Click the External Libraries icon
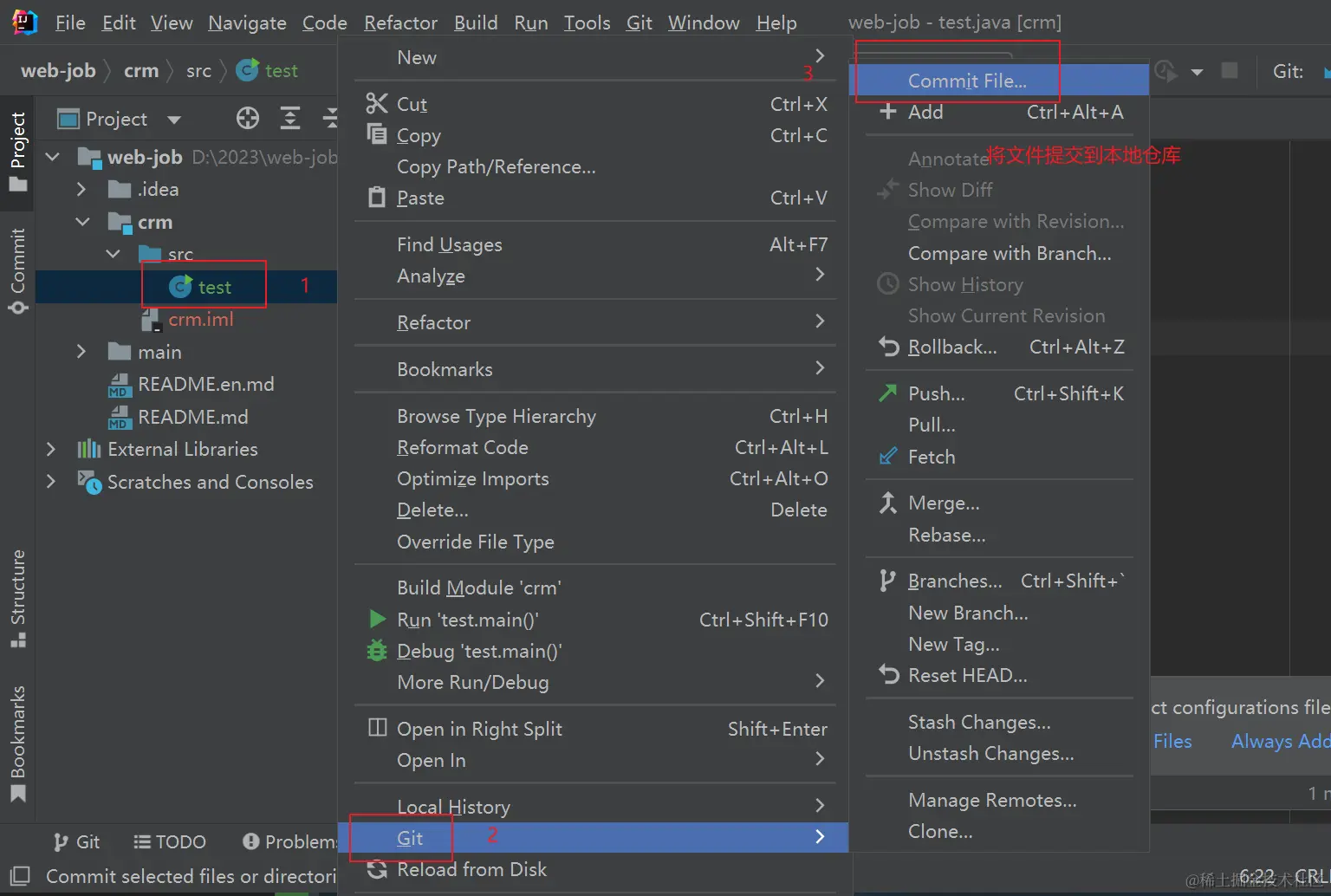 tap(88, 449)
